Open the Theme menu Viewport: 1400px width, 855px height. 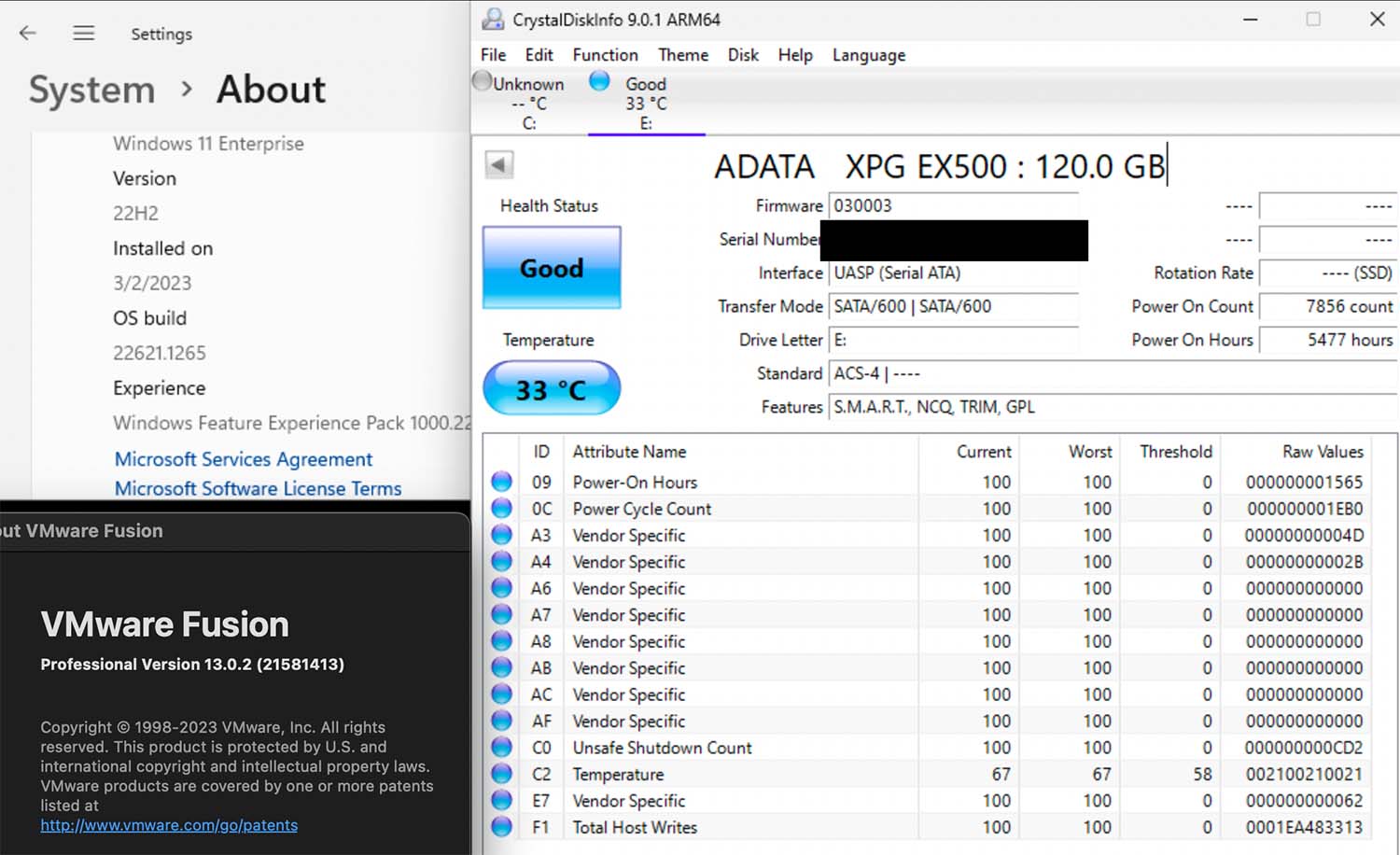683,55
